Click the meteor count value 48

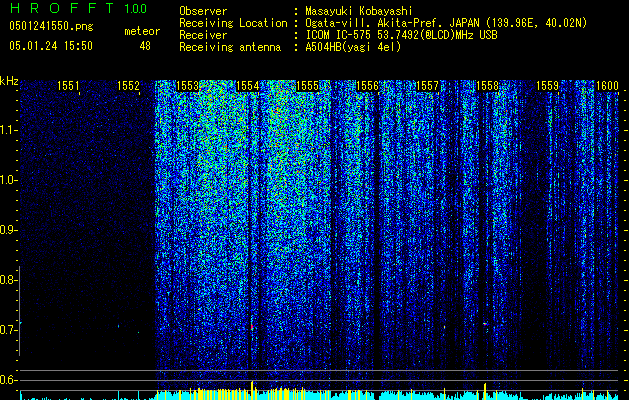pyautogui.click(x=145, y=46)
